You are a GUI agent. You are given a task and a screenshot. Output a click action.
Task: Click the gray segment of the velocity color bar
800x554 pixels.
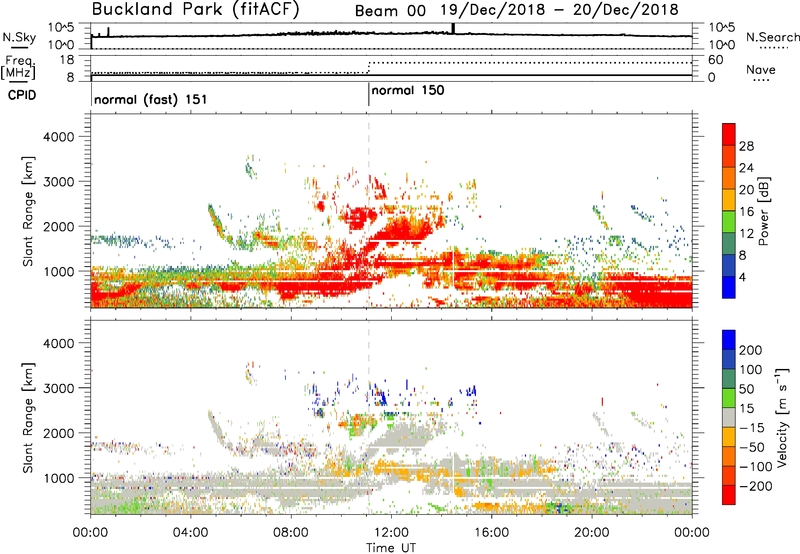coord(729,418)
